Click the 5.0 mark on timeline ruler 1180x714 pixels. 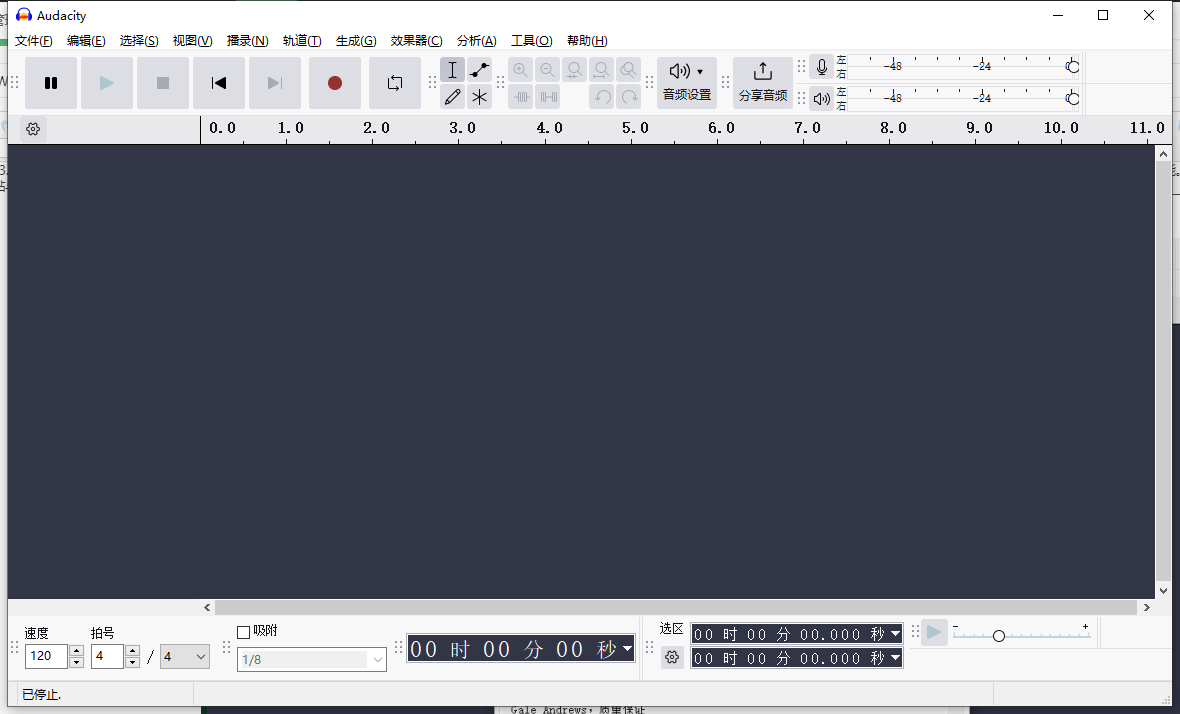coord(634,128)
